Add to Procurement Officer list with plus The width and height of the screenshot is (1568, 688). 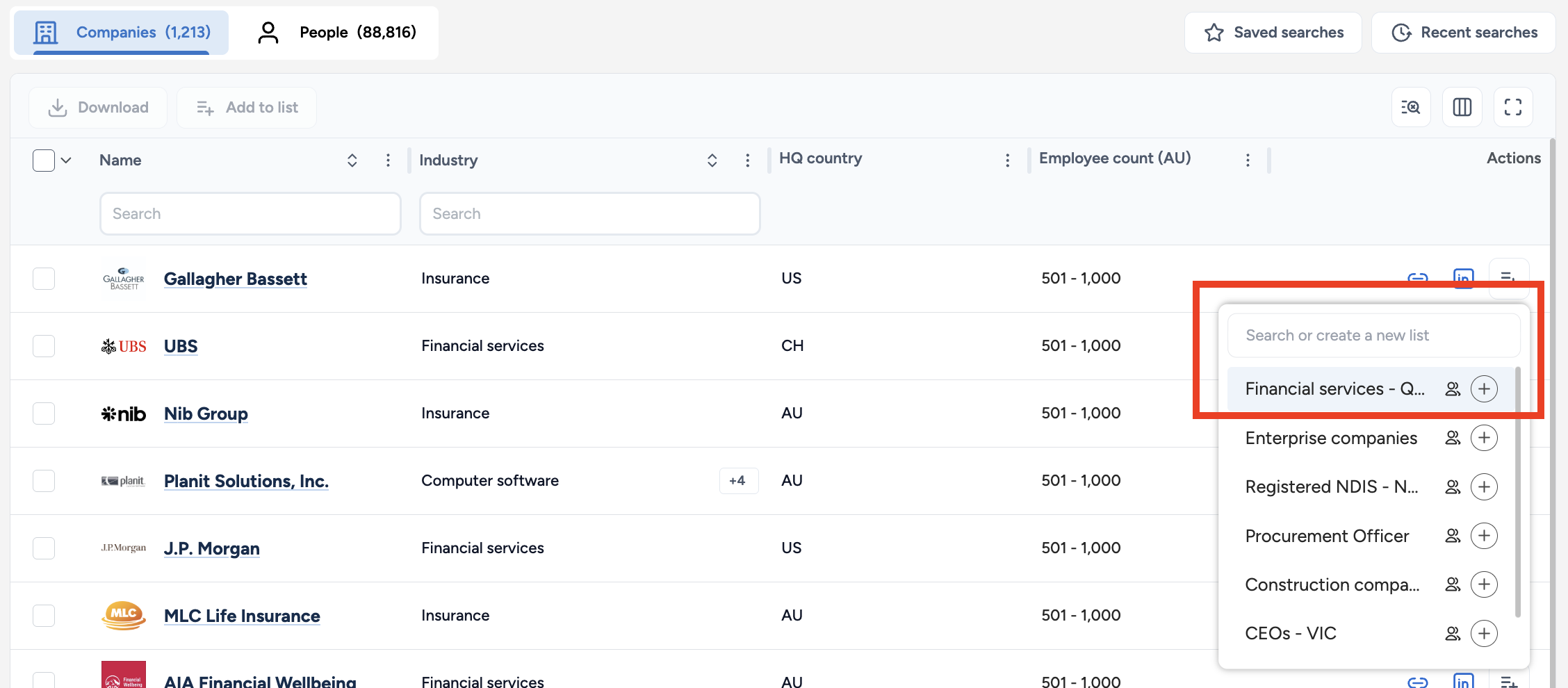click(x=1484, y=536)
